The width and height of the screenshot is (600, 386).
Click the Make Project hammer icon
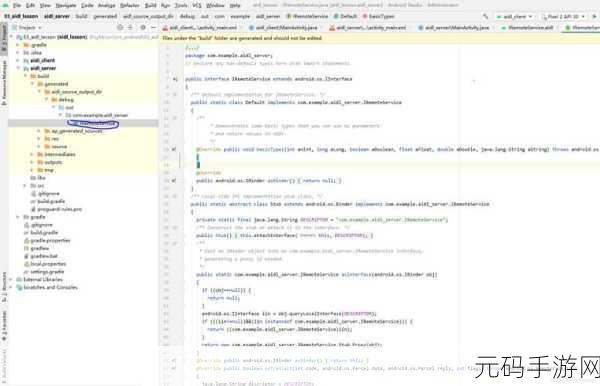pos(486,16)
